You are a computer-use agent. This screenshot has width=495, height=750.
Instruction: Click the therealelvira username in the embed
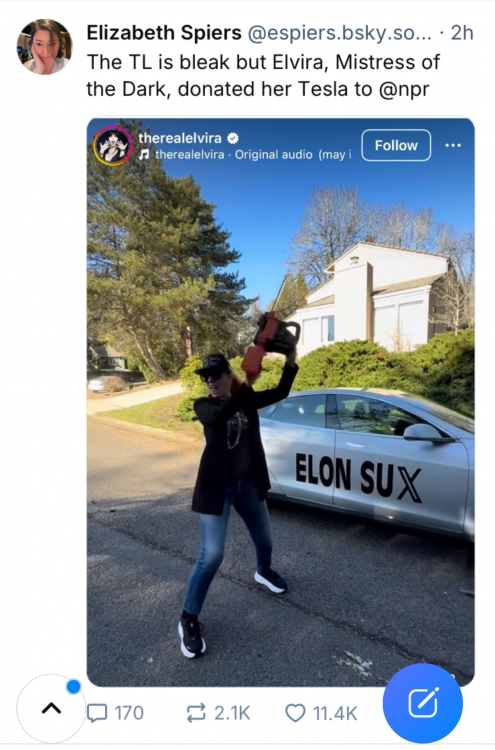180,138
